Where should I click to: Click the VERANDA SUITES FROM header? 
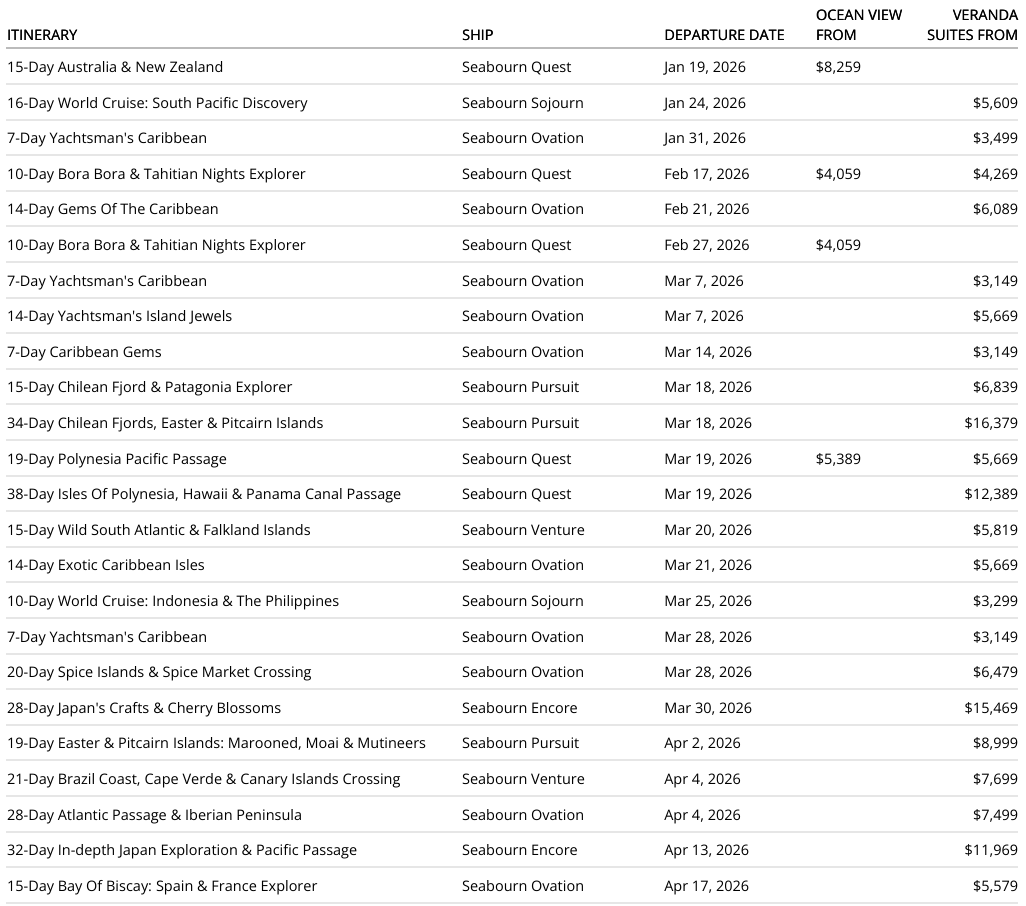970,25
